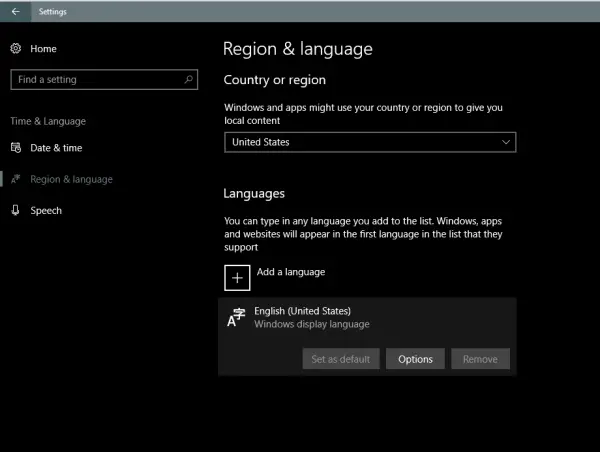Open Home from the sidebar label

coord(43,48)
